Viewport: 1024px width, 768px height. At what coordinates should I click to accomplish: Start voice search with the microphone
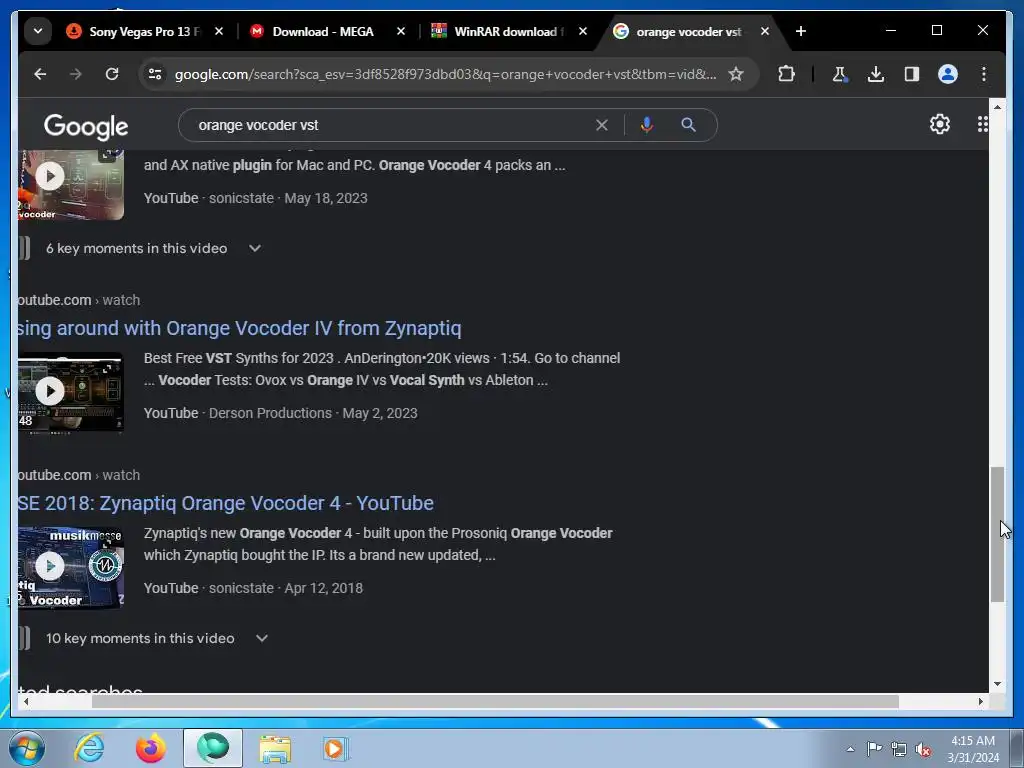[647, 125]
